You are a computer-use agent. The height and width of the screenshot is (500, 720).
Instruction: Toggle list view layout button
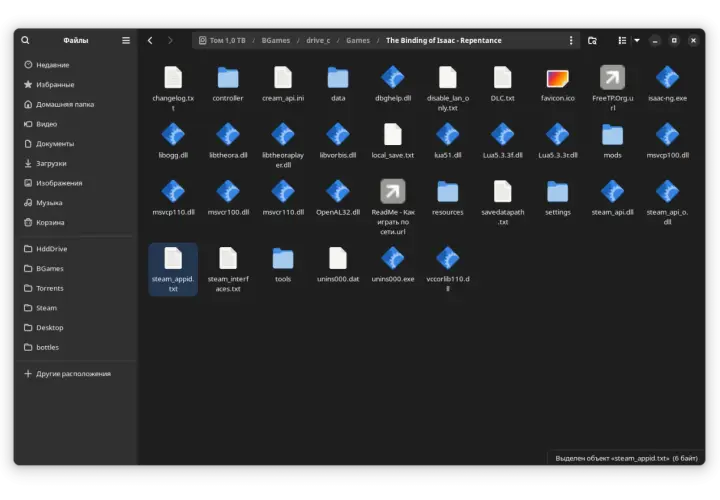click(x=622, y=40)
